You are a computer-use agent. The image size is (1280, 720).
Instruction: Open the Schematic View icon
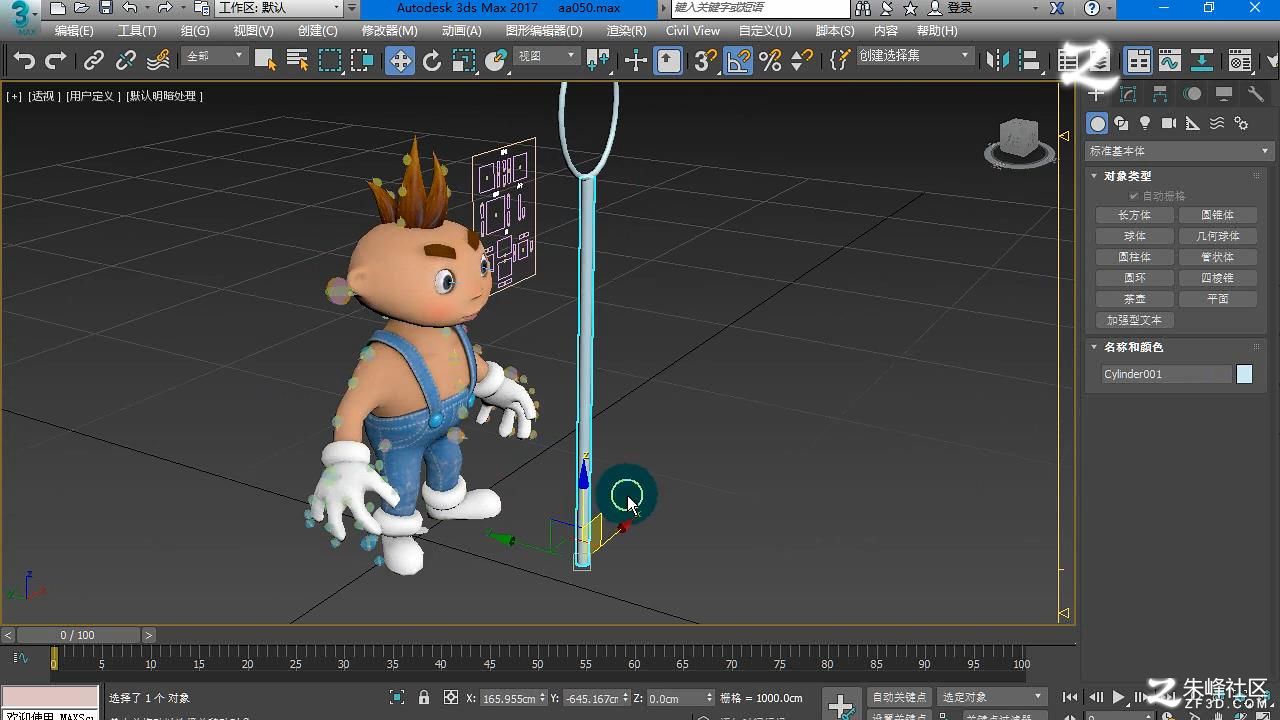pyautogui.click(x=1202, y=61)
